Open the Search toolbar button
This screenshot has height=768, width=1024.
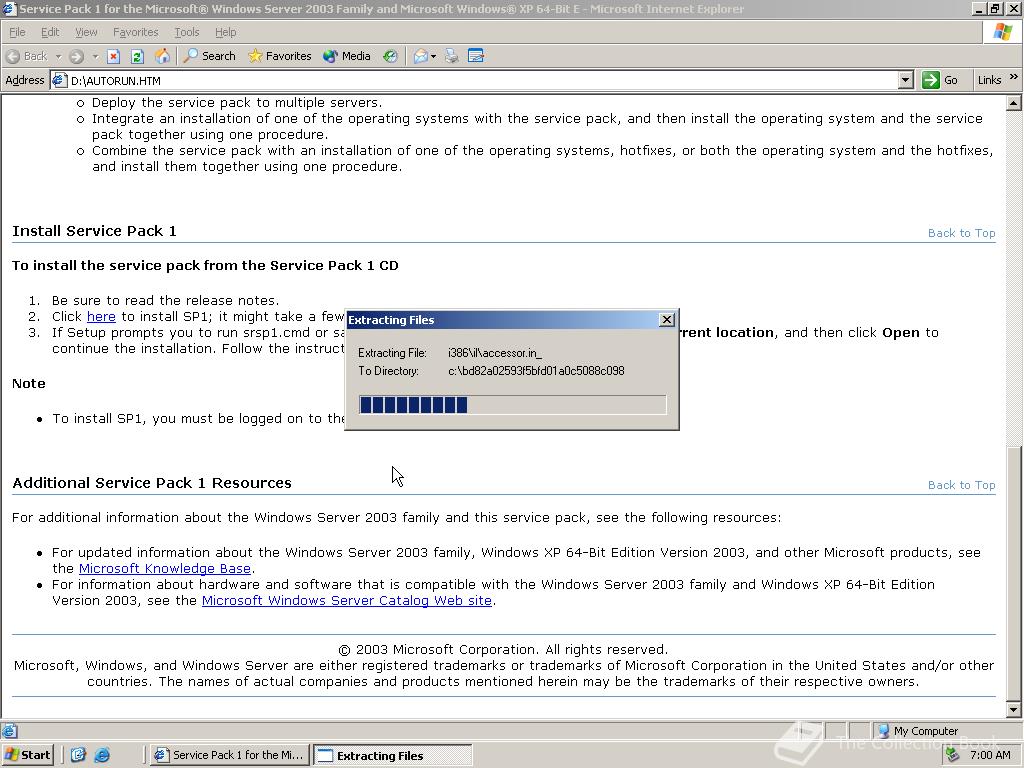point(210,56)
